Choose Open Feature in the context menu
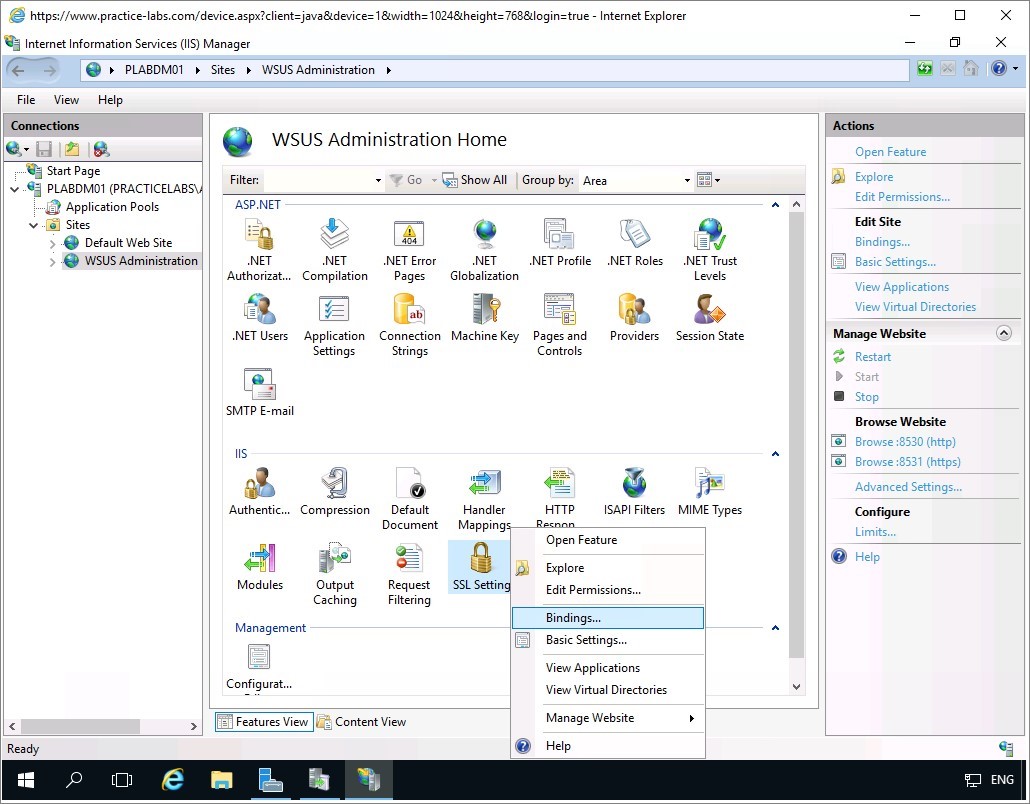 coord(608,540)
